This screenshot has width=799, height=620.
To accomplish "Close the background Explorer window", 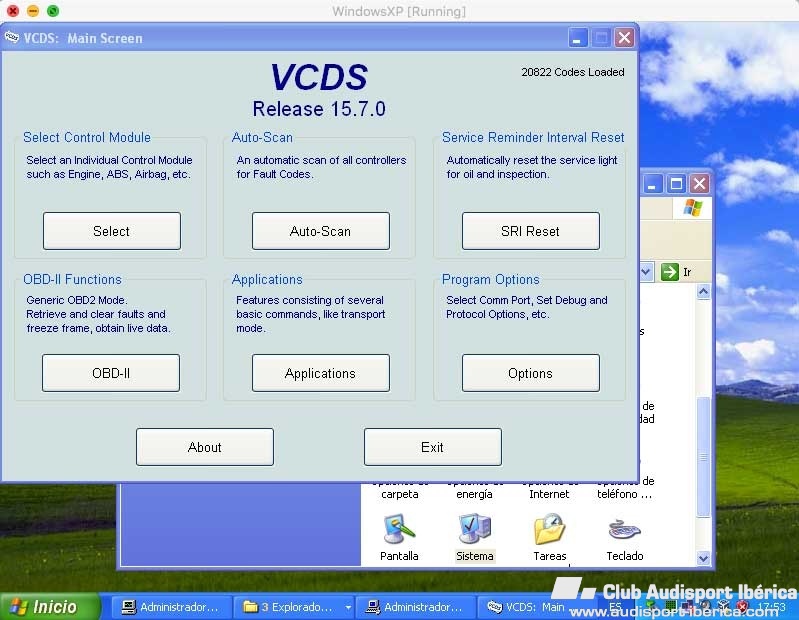I will point(700,183).
